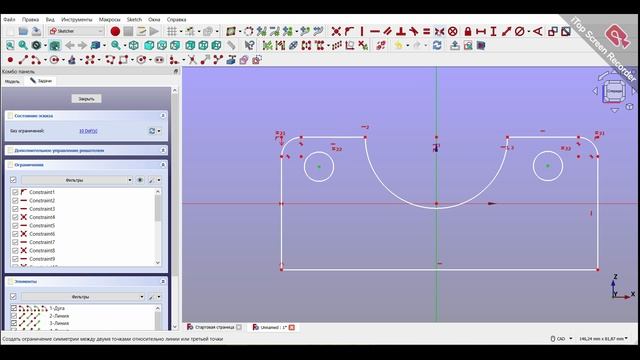Open the CAD navigation style status button
640x360 pixels.
[561, 339]
